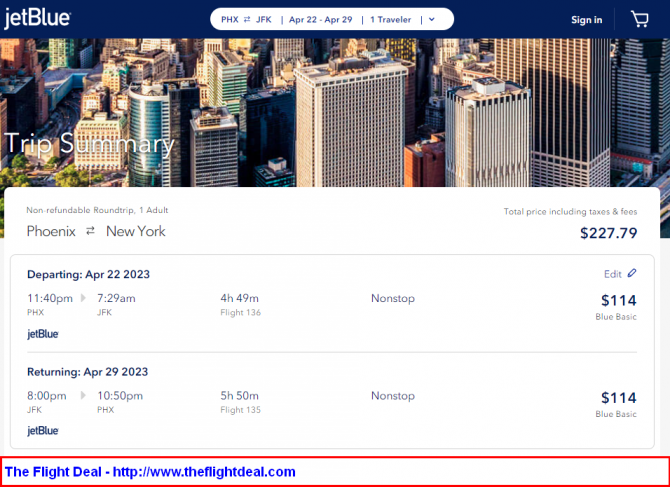Viewport: 670px width, 487px height.
Task: Click Edit for the departing flight
Action: tap(612, 274)
